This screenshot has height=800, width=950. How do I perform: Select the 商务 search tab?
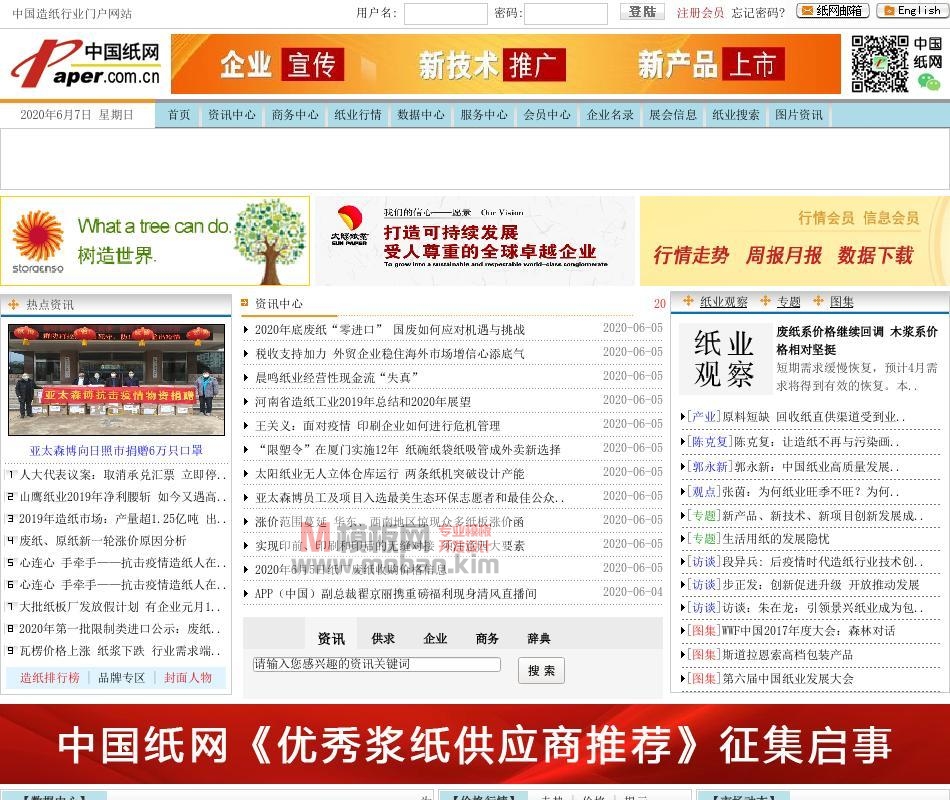[x=487, y=638]
